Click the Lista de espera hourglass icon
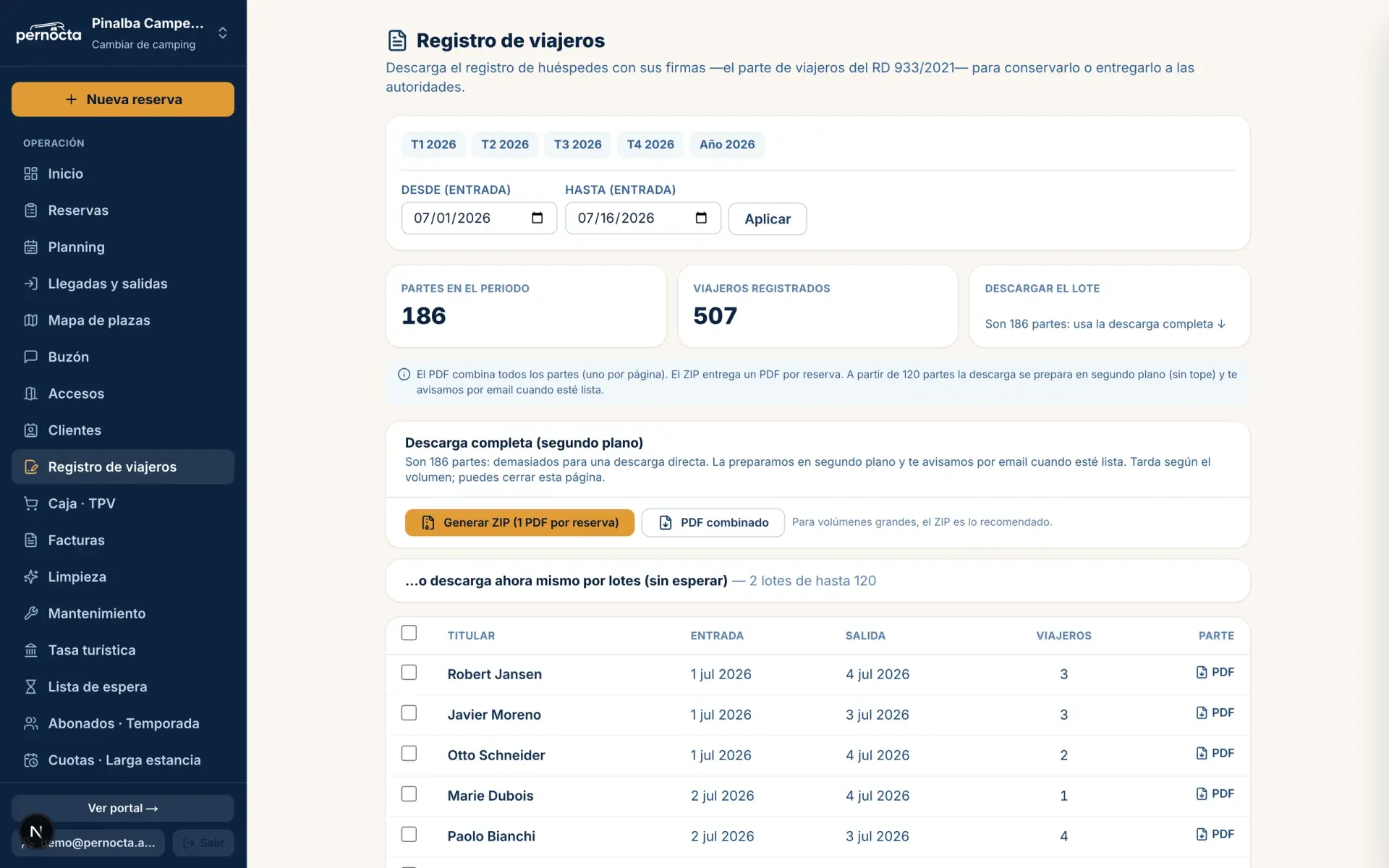The image size is (1389, 868). pyautogui.click(x=30, y=686)
